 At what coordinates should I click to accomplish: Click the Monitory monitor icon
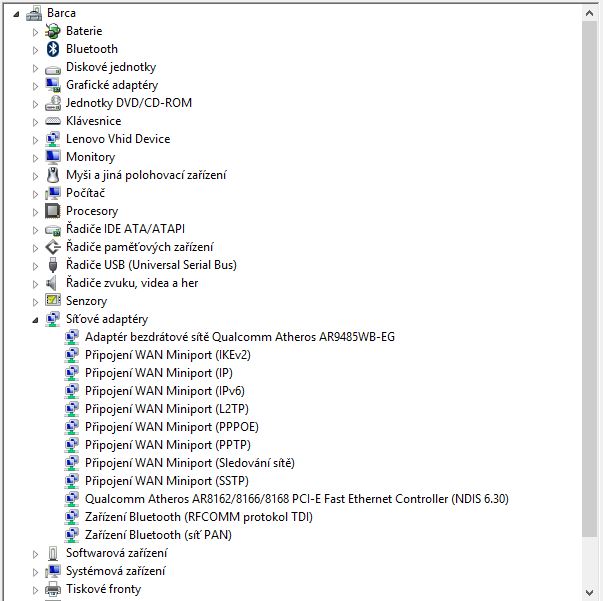click(x=53, y=157)
